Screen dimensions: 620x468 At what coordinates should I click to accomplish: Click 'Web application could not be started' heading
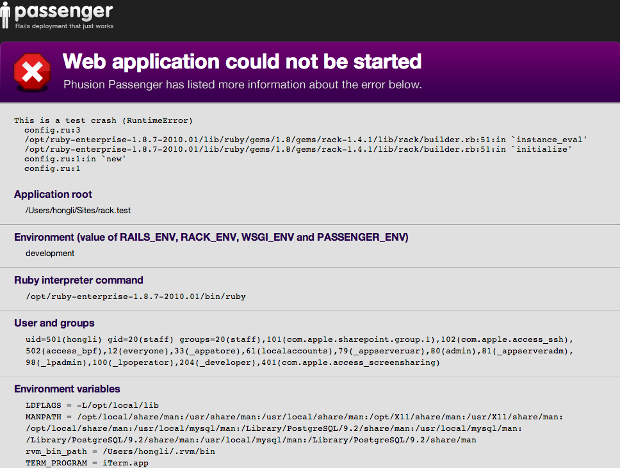click(x=242, y=62)
